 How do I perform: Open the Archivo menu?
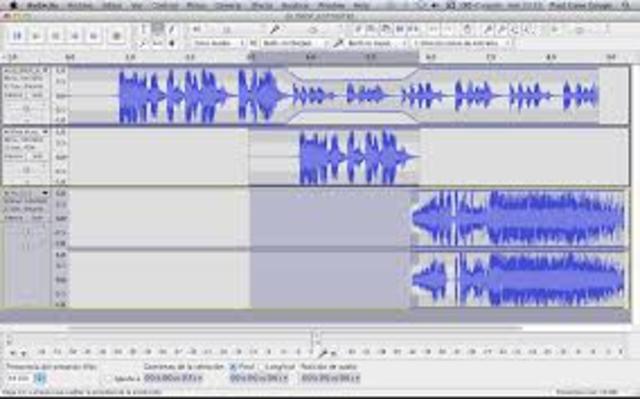80,6
